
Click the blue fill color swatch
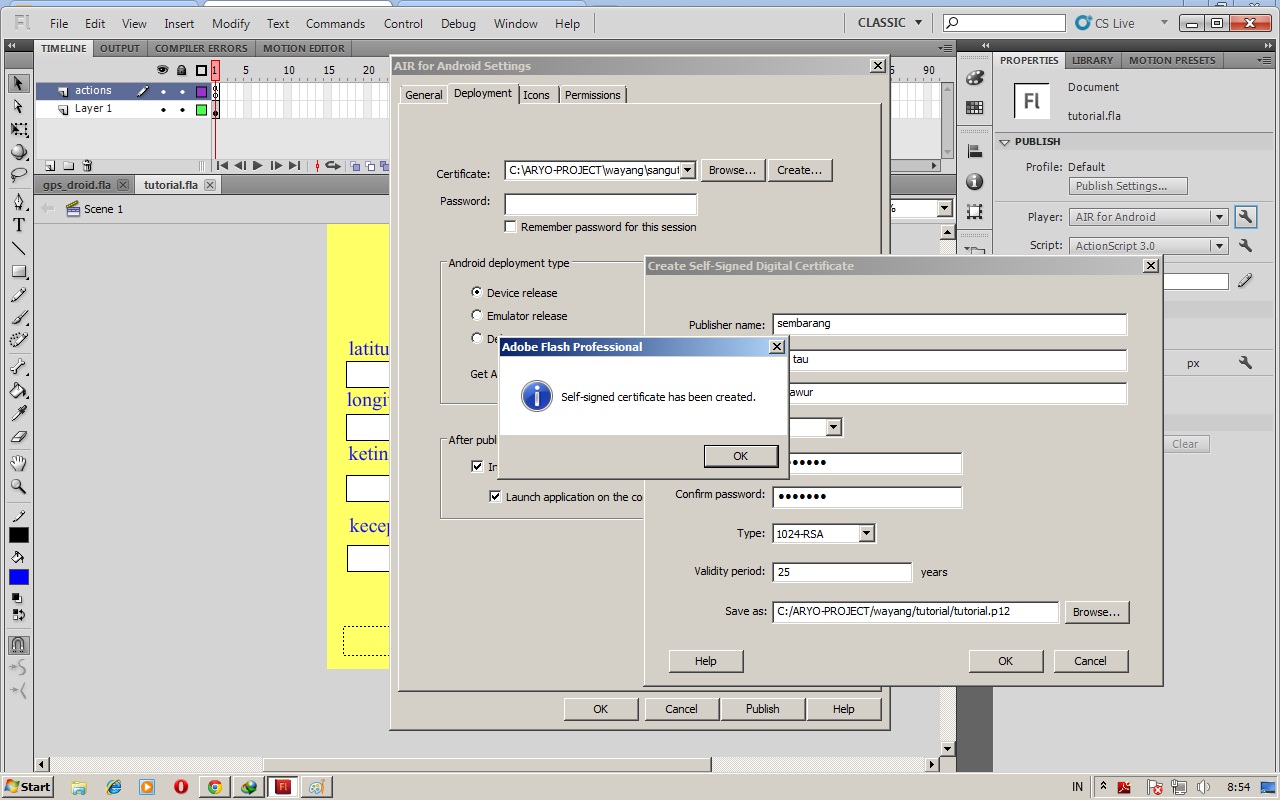tap(18, 577)
